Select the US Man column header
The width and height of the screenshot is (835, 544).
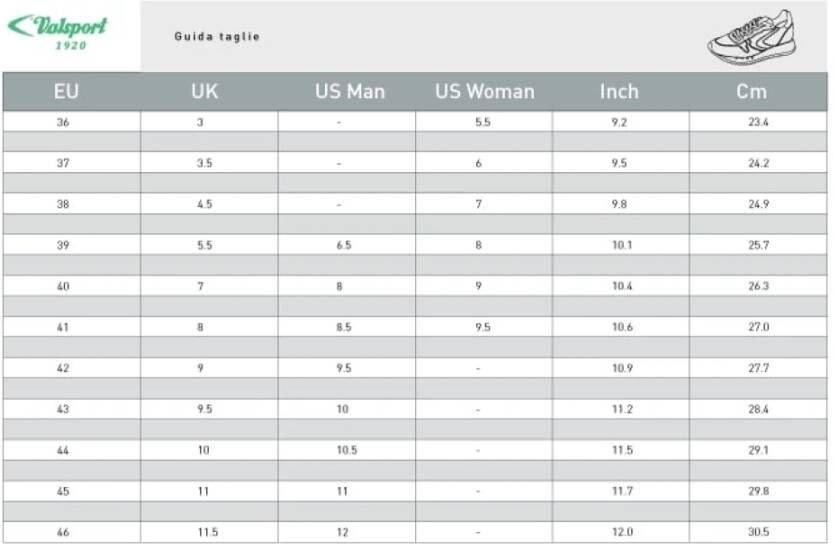[x=350, y=92]
